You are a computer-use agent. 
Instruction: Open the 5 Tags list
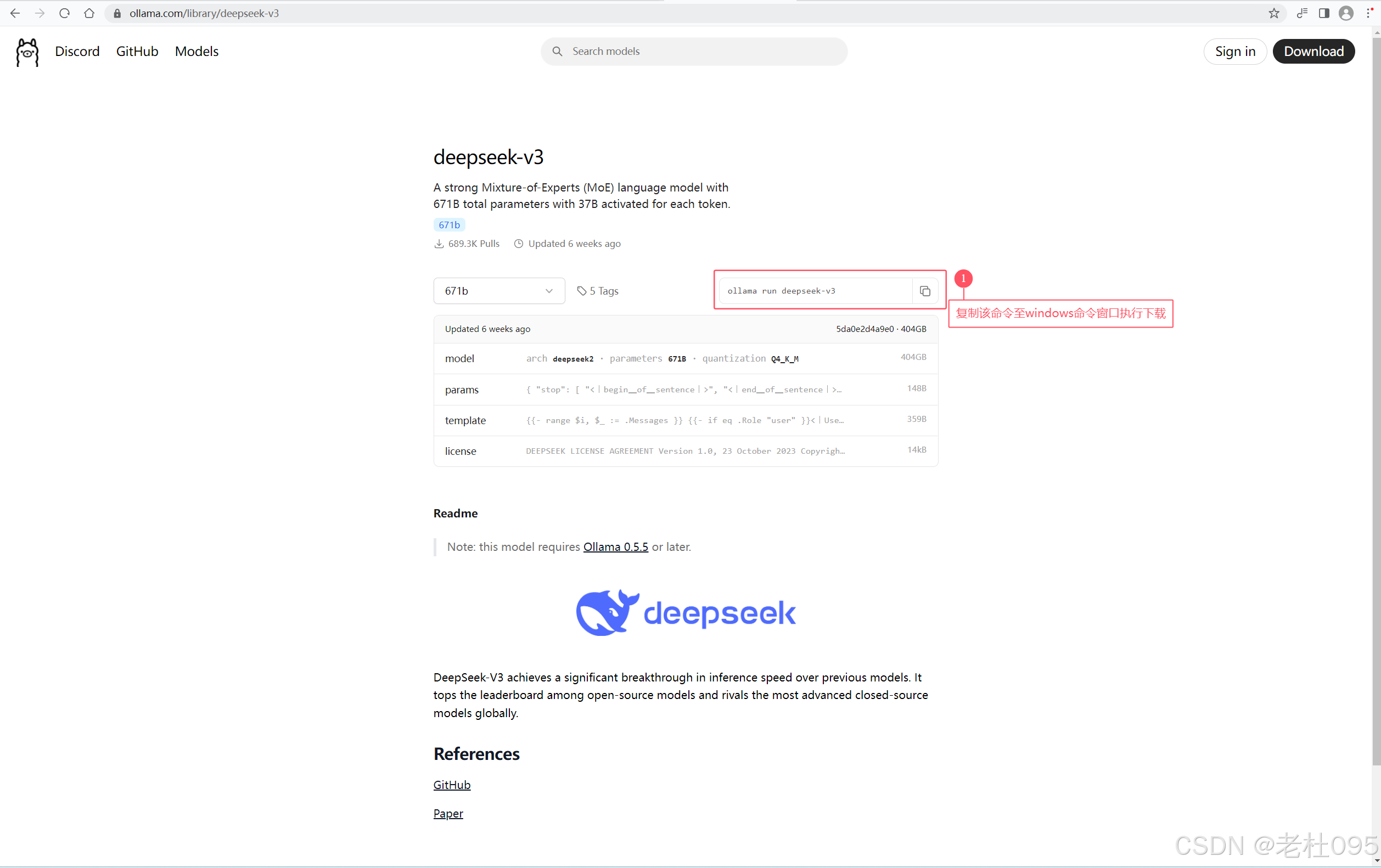pos(598,291)
